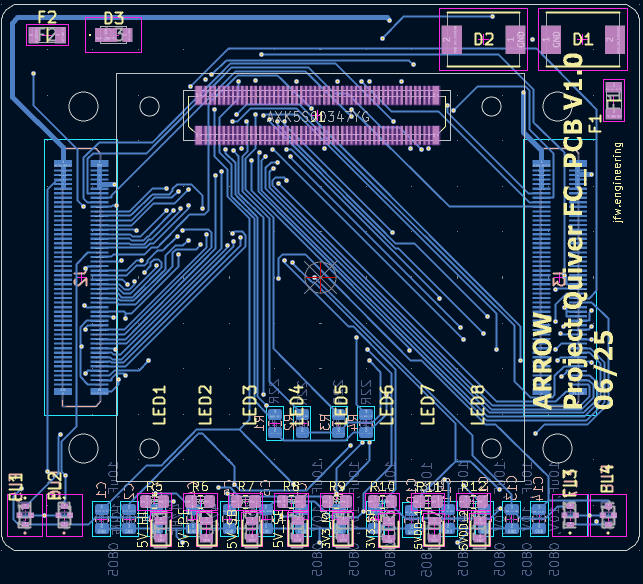This screenshot has width=643, height=584.
Task: Click the LED2 silkscreen label
Action: click(205, 405)
